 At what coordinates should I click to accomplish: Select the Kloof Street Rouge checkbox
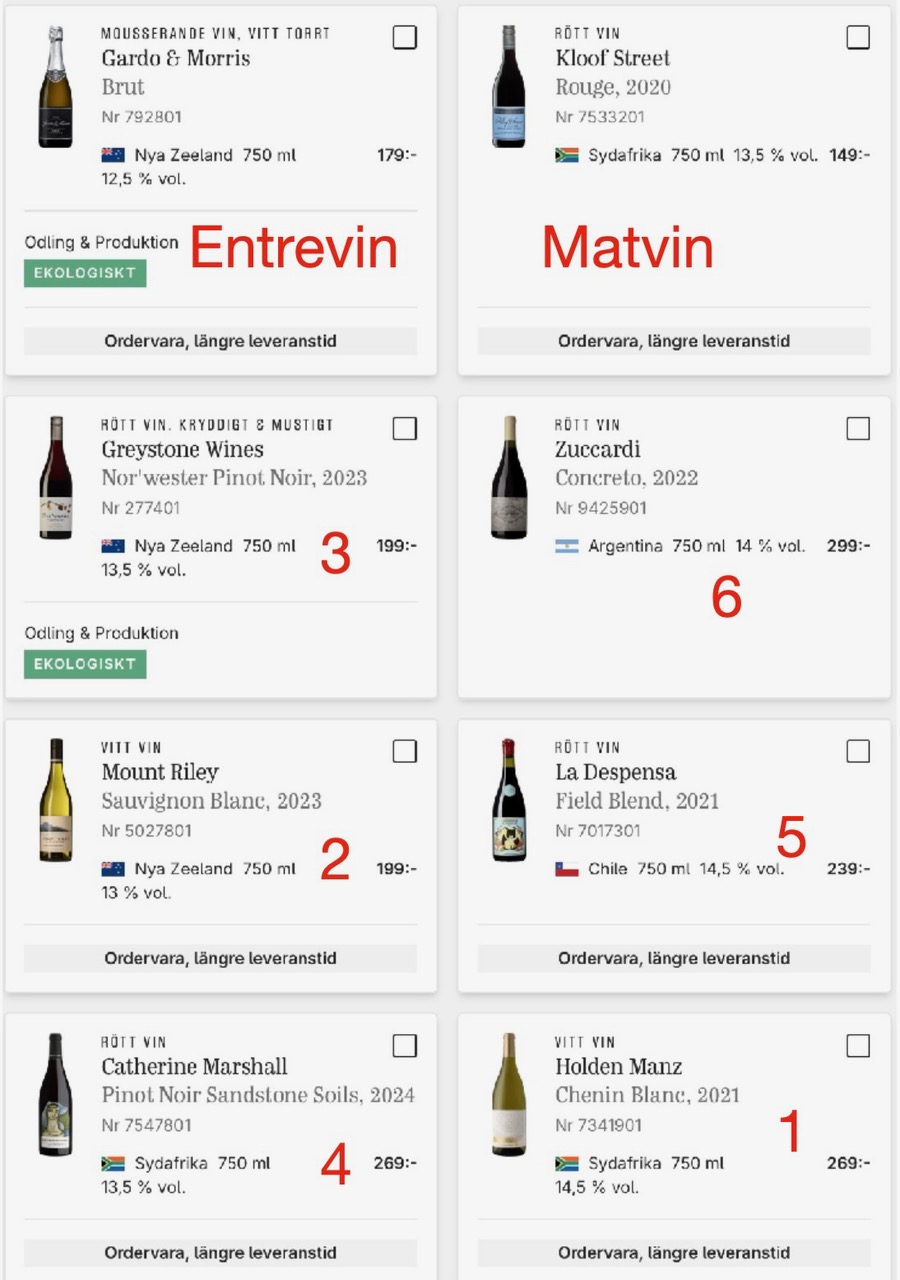pyautogui.click(x=858, y=37)
